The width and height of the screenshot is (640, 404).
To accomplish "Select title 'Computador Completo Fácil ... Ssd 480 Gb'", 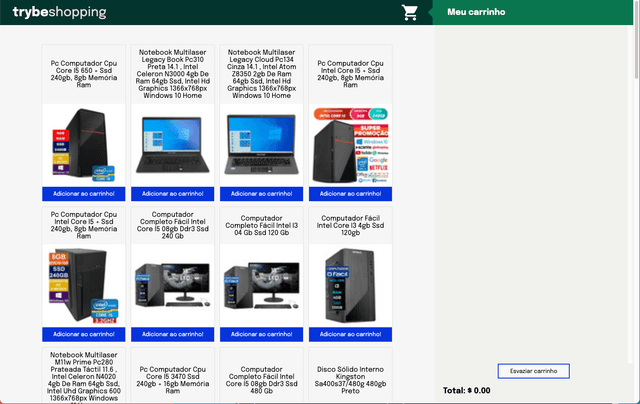I will click(262, 380).
